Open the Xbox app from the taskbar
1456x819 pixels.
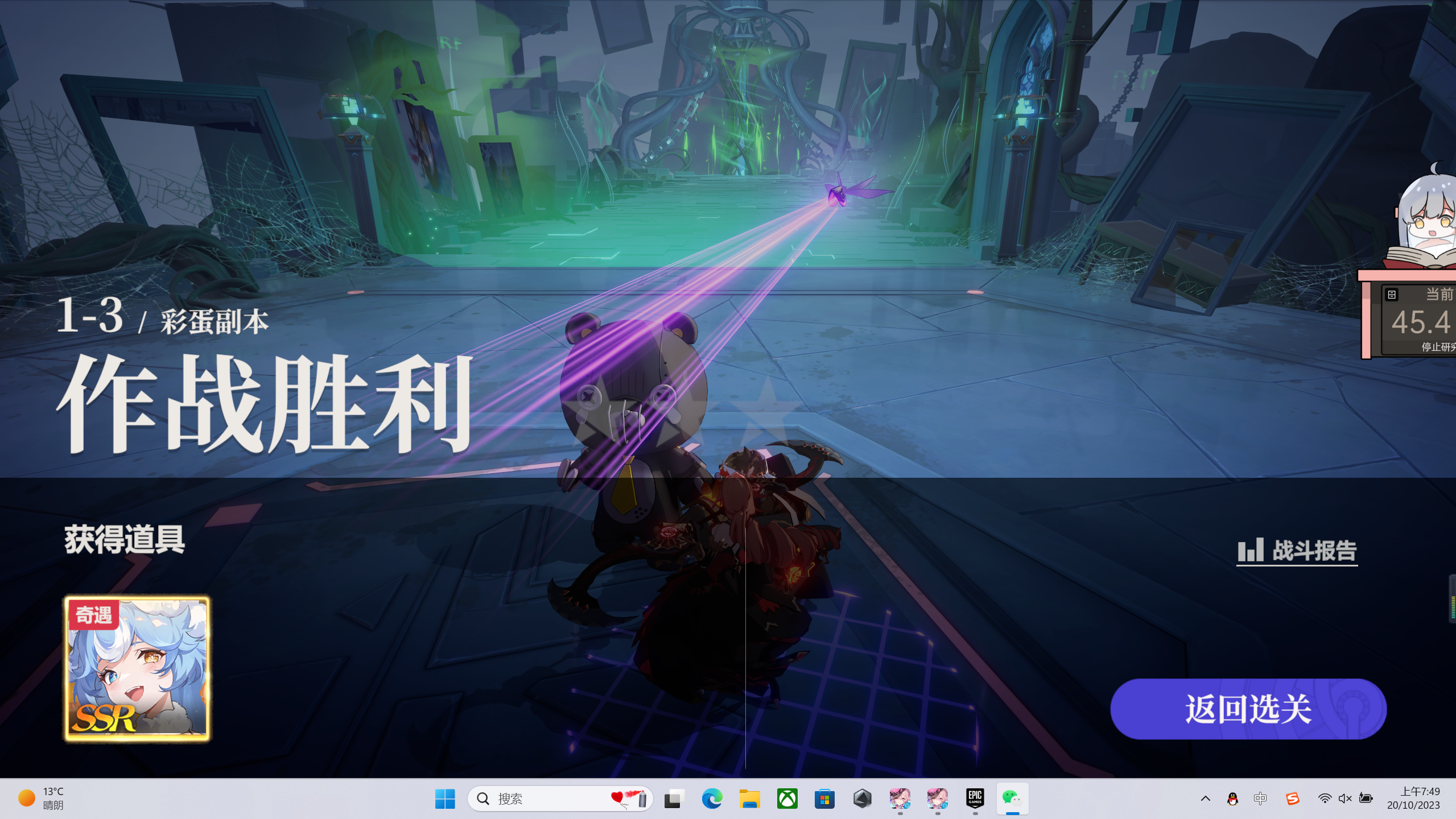[787, 799]
